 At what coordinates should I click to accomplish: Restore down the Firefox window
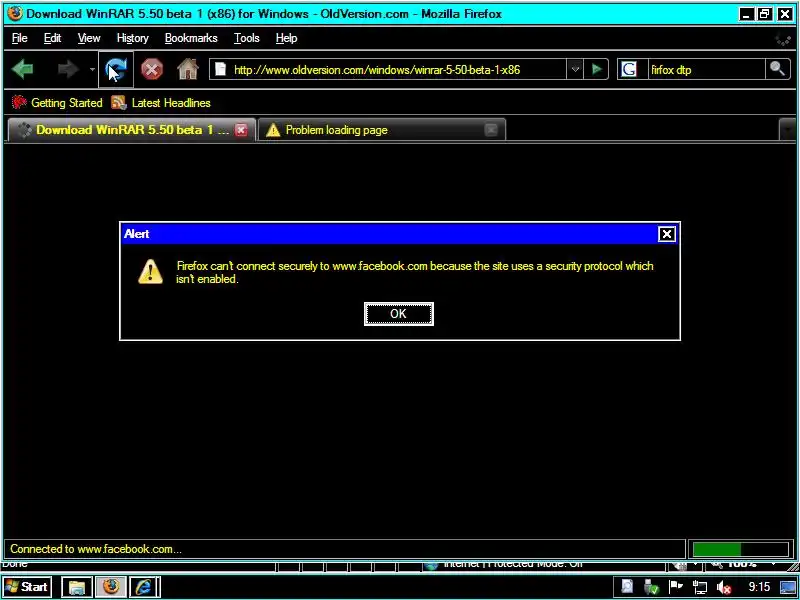765,14
